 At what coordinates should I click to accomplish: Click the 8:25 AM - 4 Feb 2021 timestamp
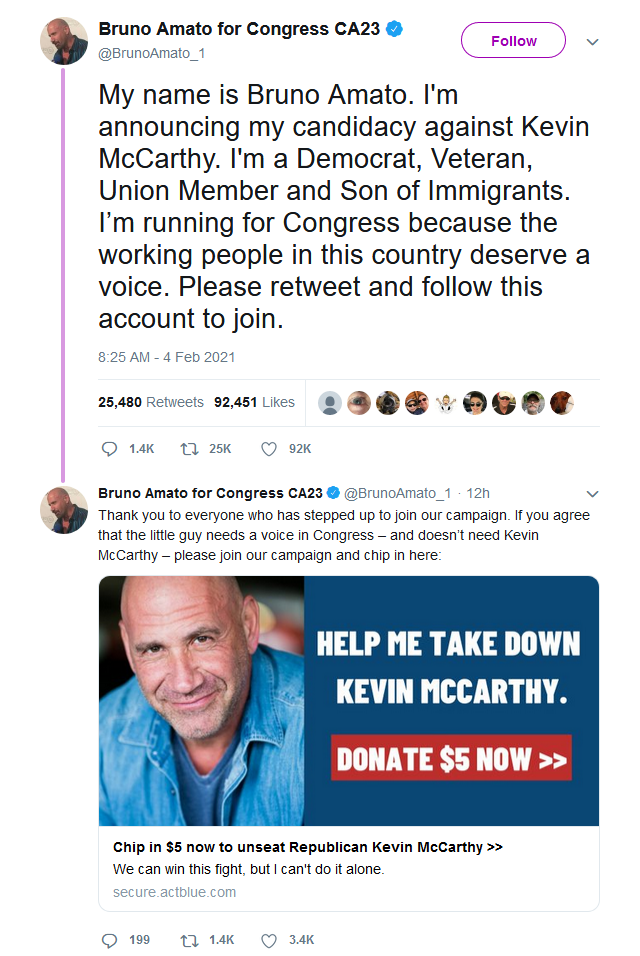(x=166, y=357)
